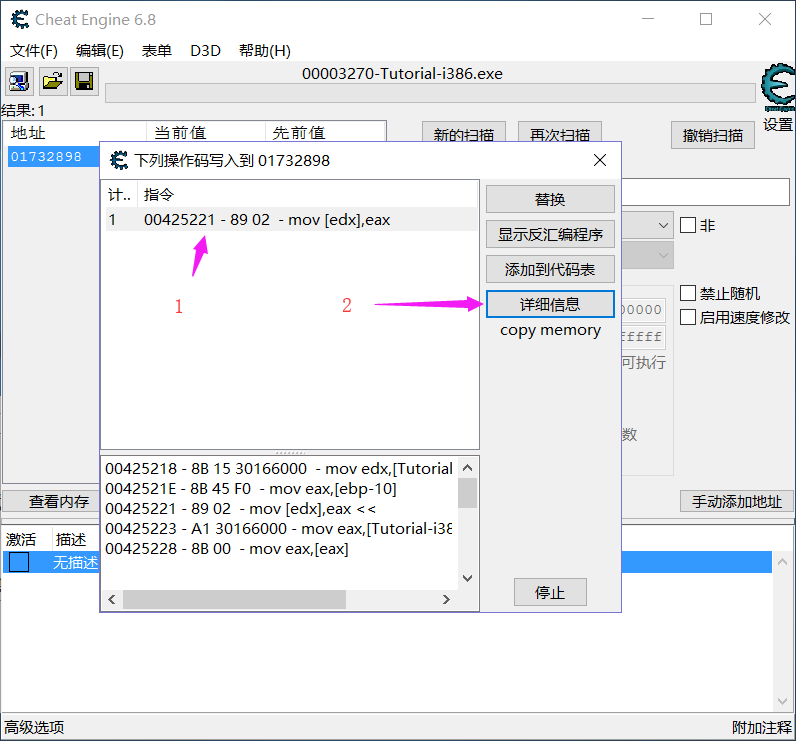
Task: Click the 指令 column header
Action: click(308, 194)
